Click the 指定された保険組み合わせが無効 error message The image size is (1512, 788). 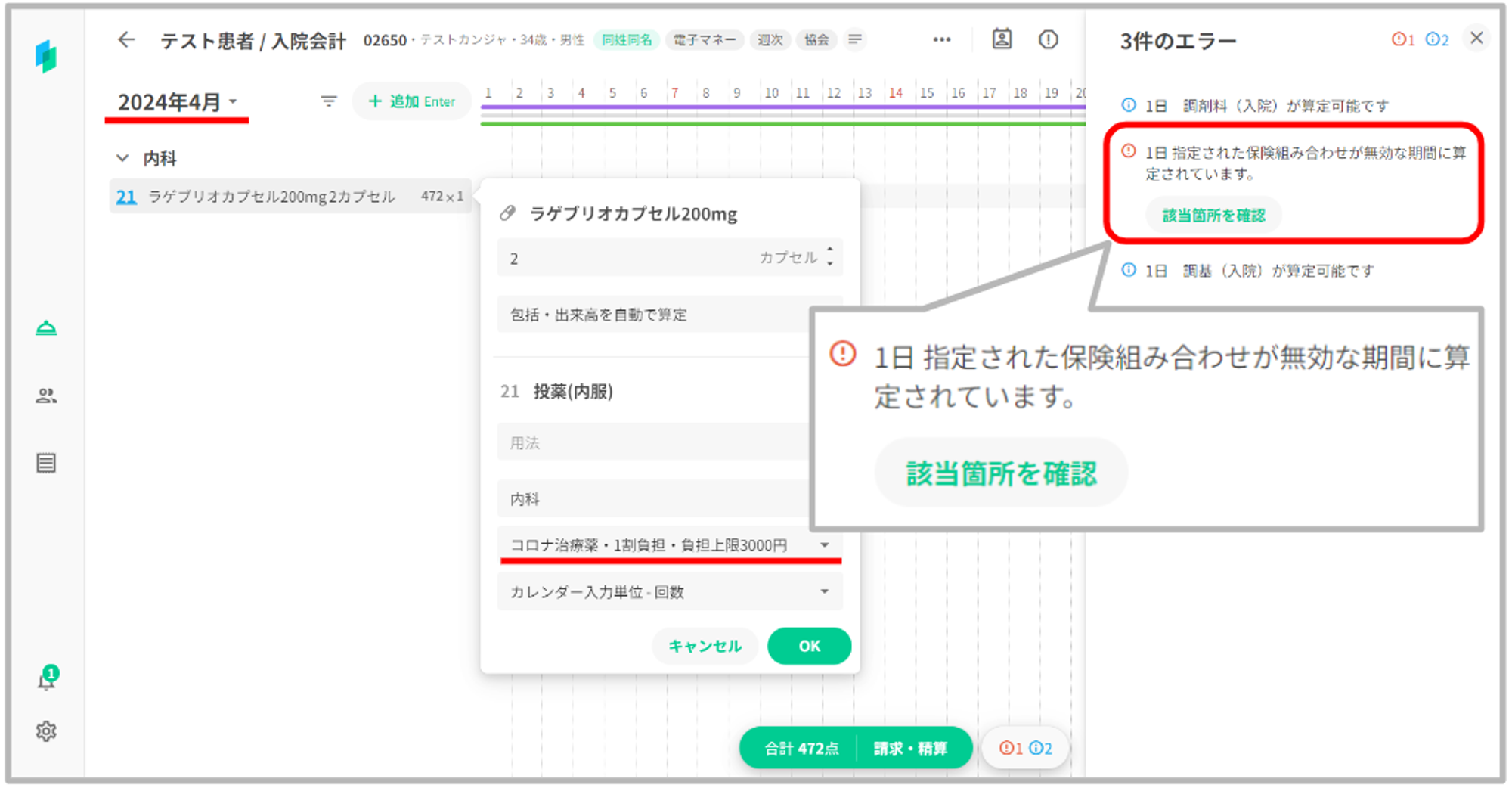pos(1306,163)
